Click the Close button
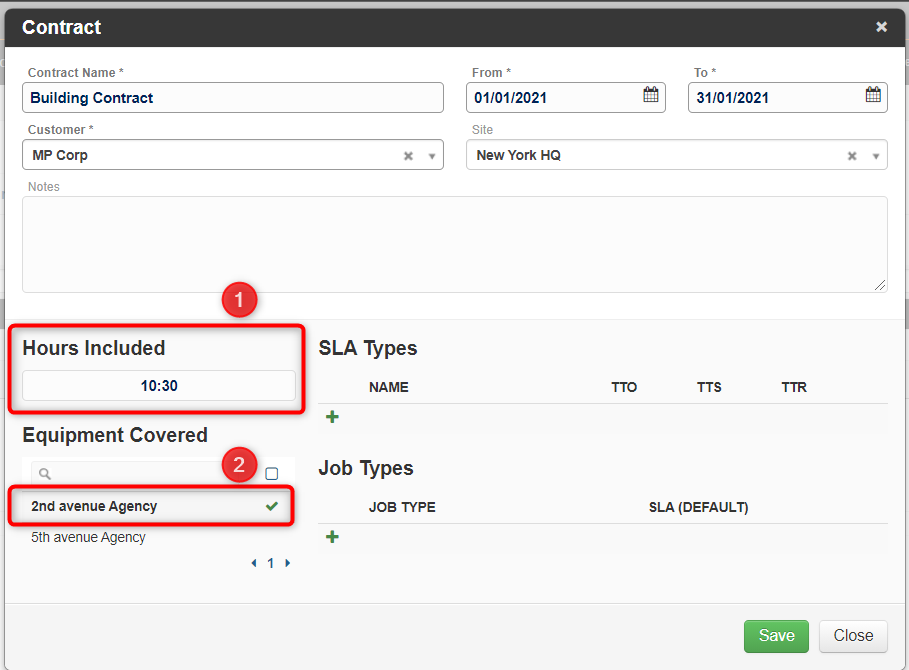Viewport: 909px width, 670px height. coord(853,636)
